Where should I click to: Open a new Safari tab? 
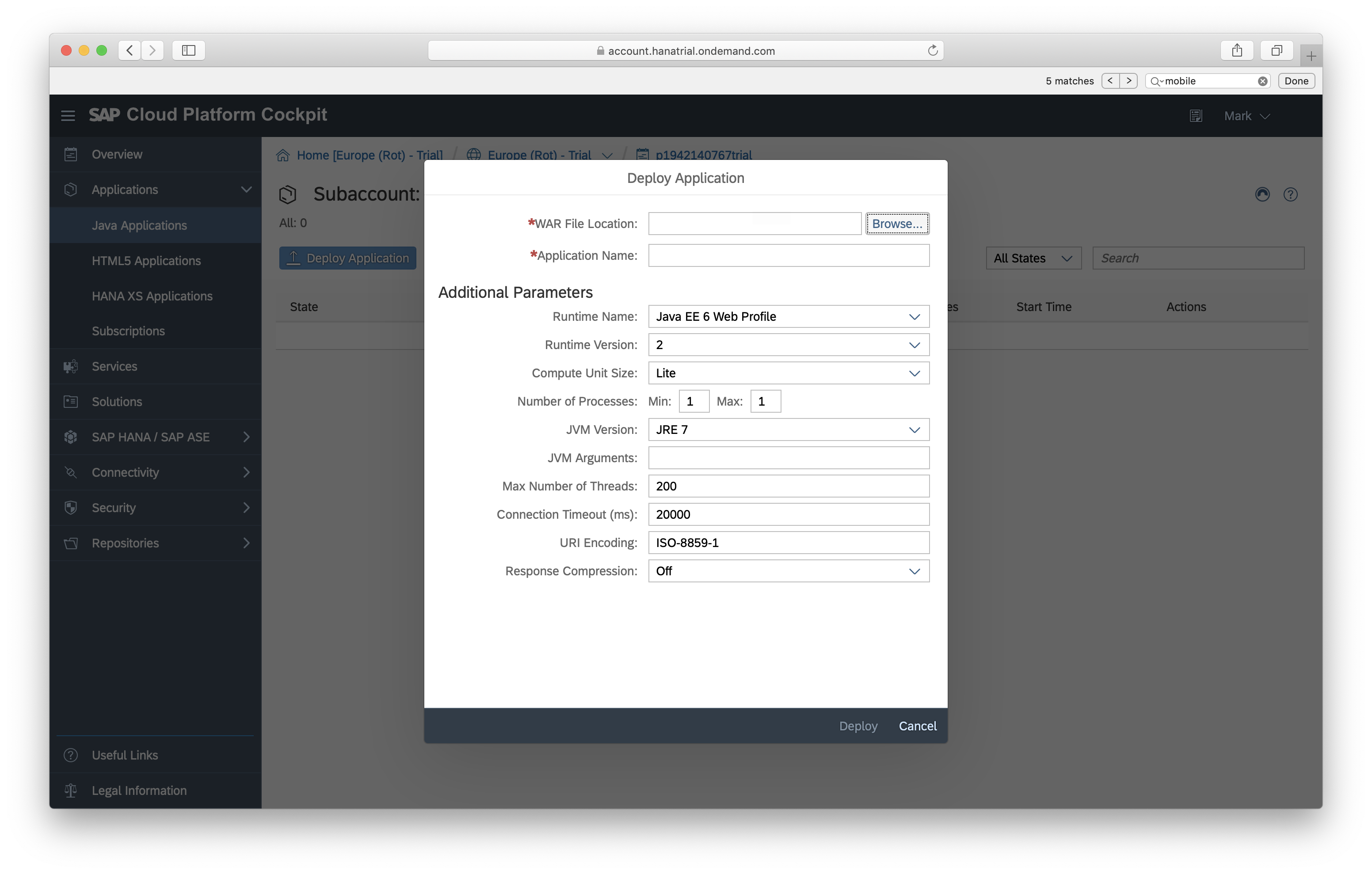pyautogui.click(x=1311, y=56)
